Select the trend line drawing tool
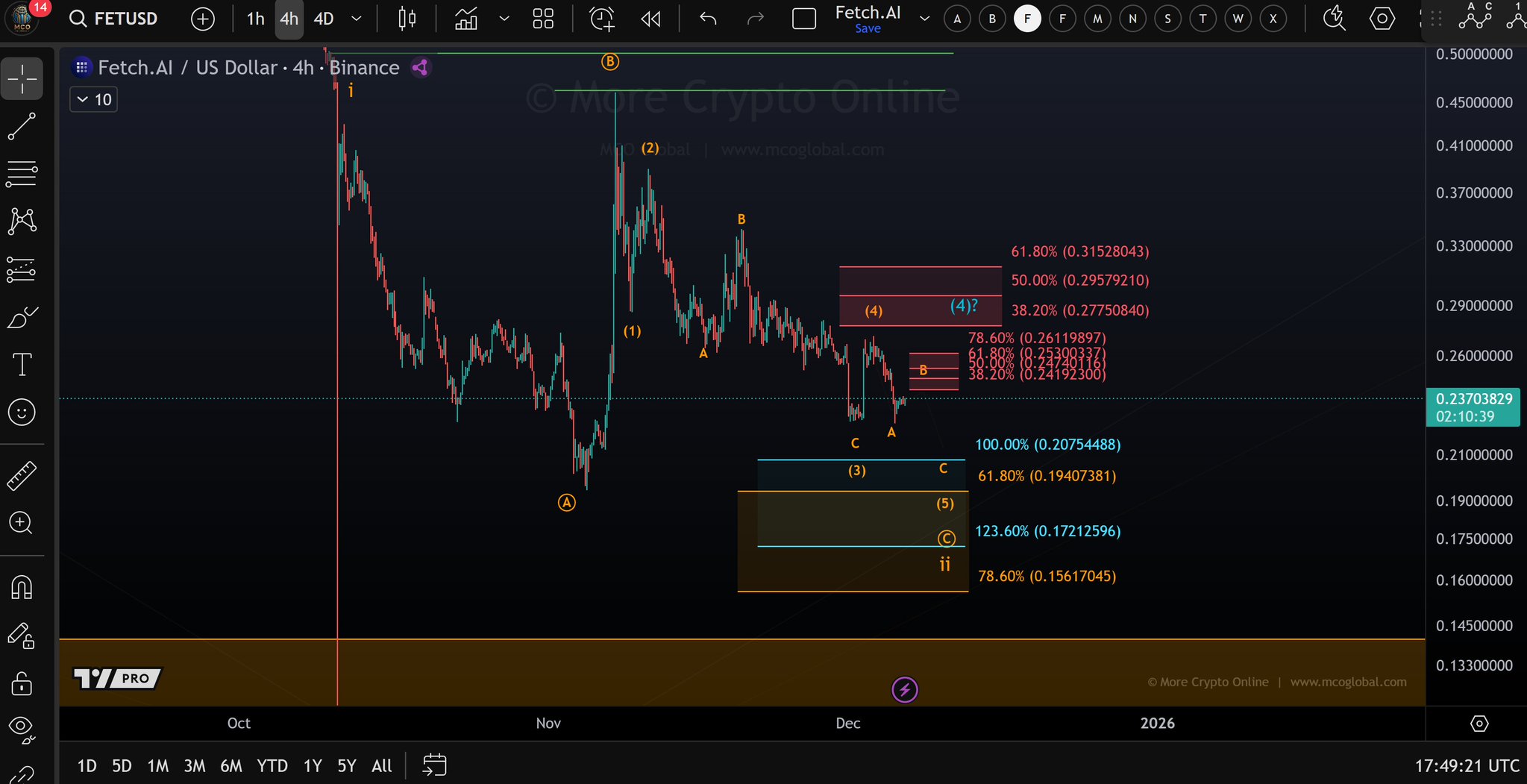The height and width of the screenshot is (784, 1527). (x=22, y=126)
